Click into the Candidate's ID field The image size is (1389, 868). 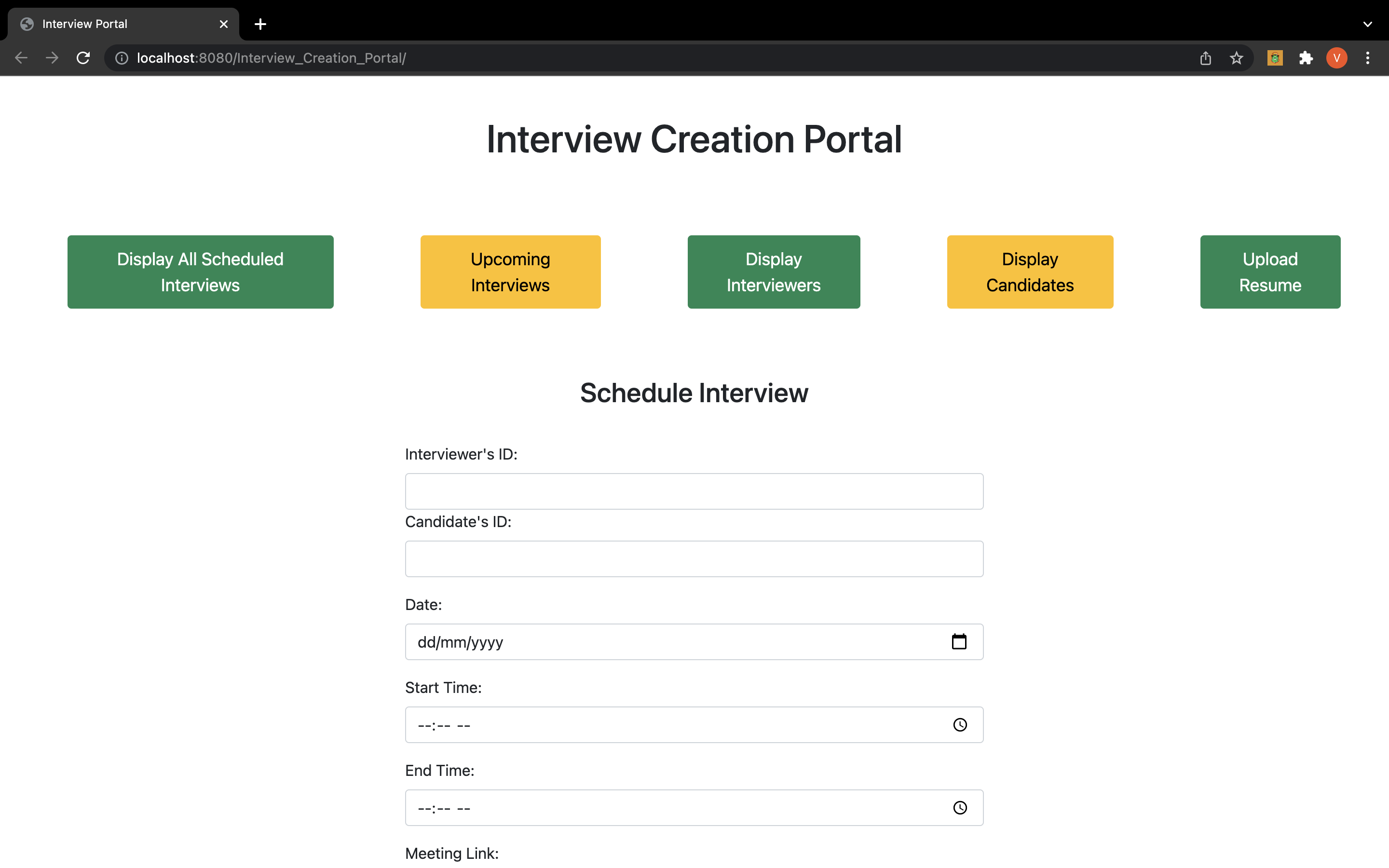coord(694,558)
